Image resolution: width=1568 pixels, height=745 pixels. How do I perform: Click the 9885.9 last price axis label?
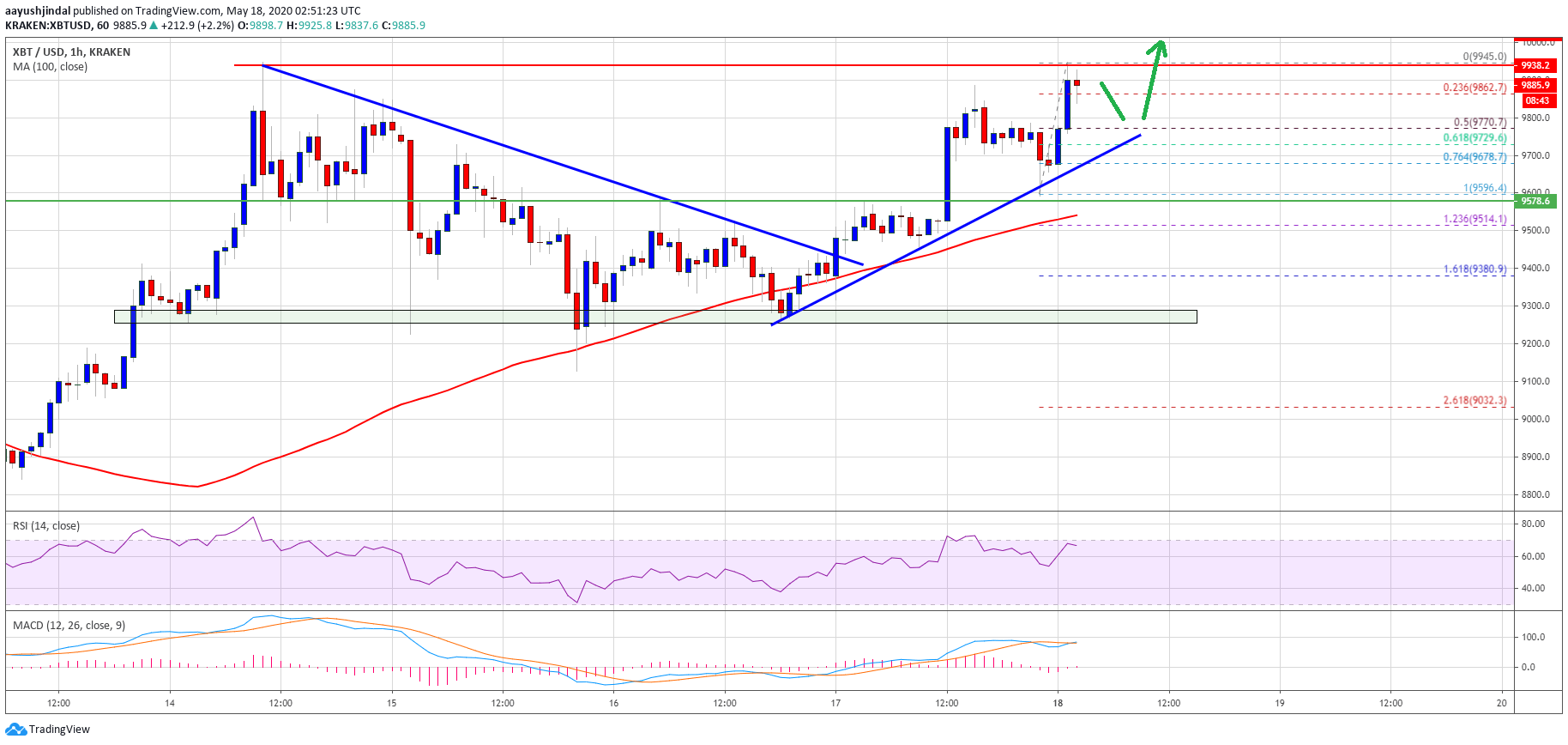pyautogui.click(x=1535, y=85)
